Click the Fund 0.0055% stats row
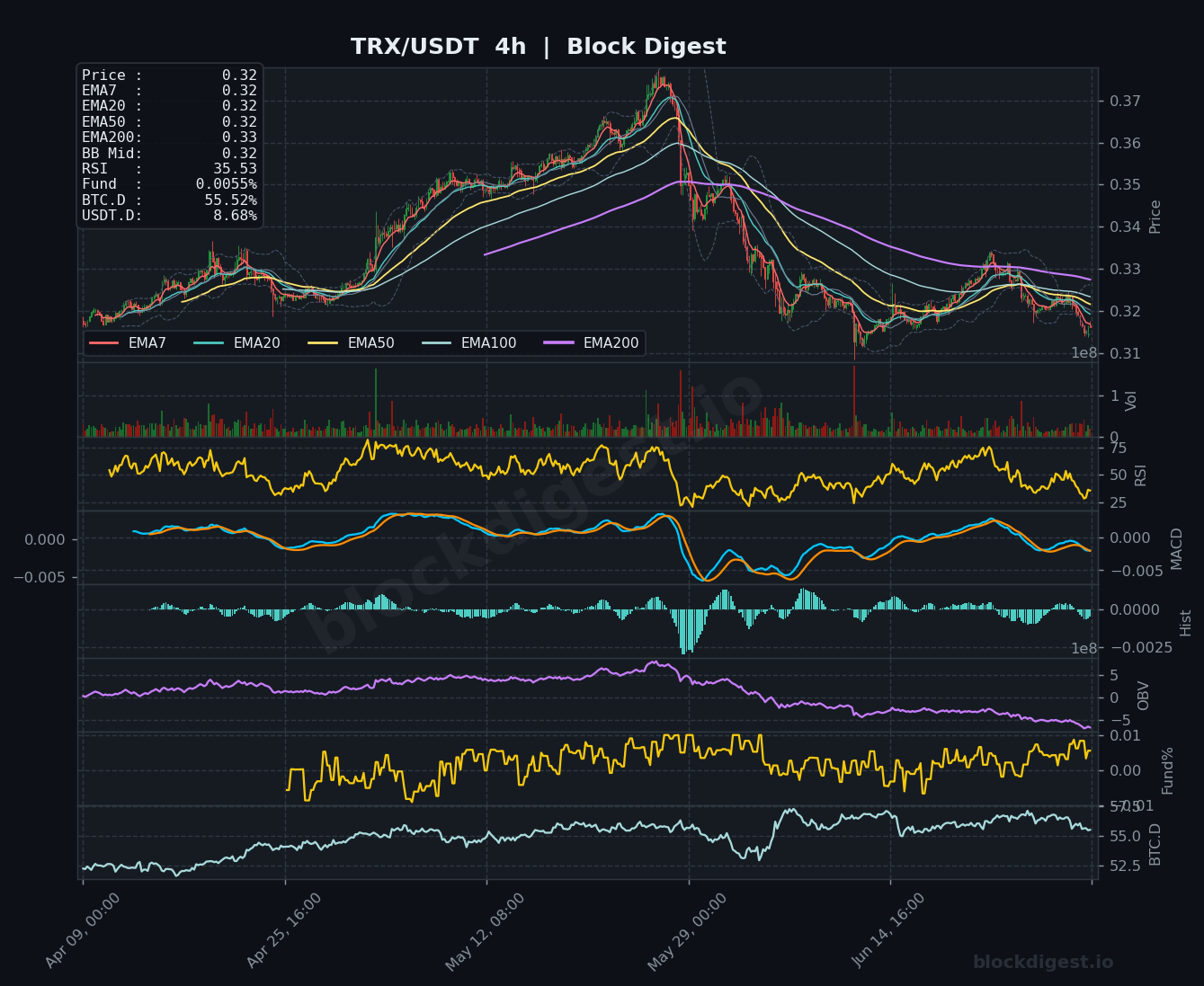The width and height of the screenshot is (1204, 986). click(x=169, y=184)
